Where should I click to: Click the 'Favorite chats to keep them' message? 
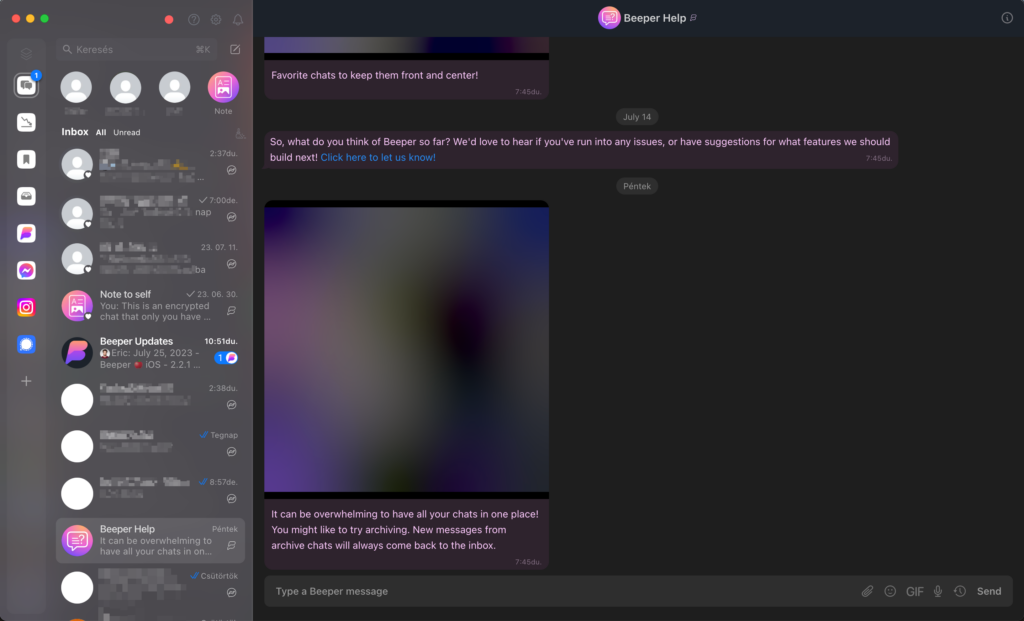click(375, 75)
